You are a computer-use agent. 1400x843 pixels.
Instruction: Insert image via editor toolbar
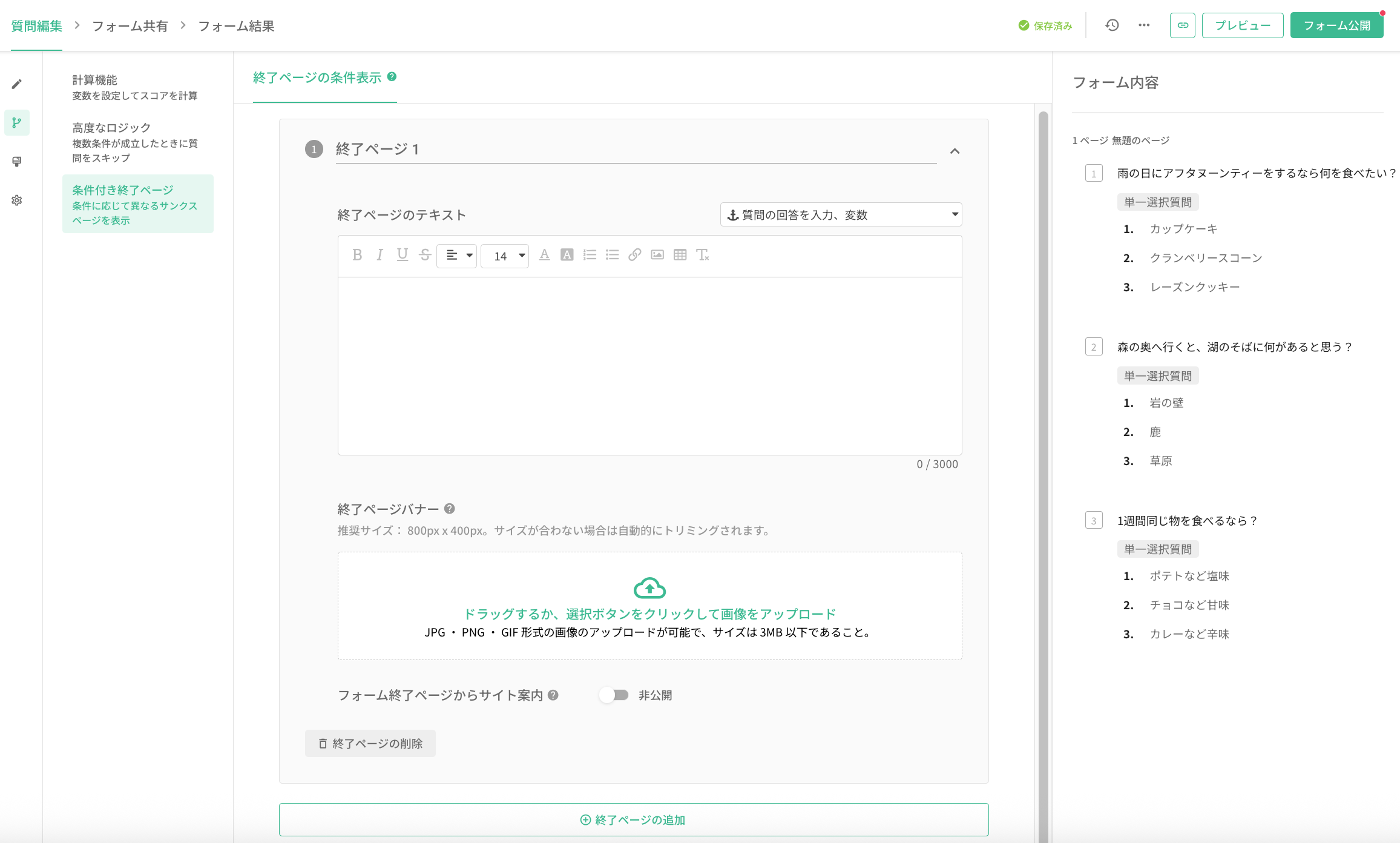(x=657, y=255)
